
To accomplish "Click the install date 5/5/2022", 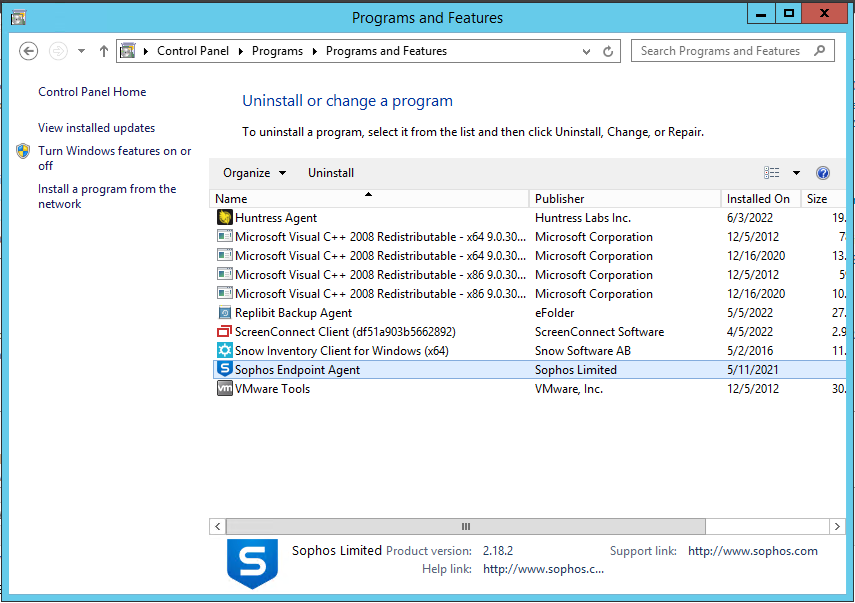I will (x=750, y=312).
